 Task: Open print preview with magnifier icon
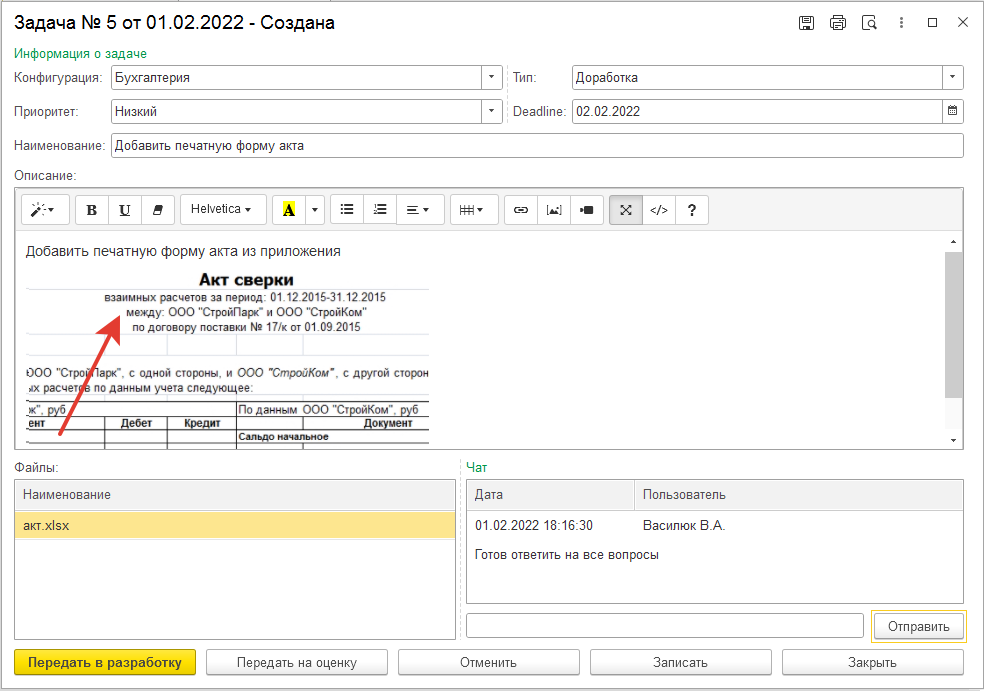point(869,23)
